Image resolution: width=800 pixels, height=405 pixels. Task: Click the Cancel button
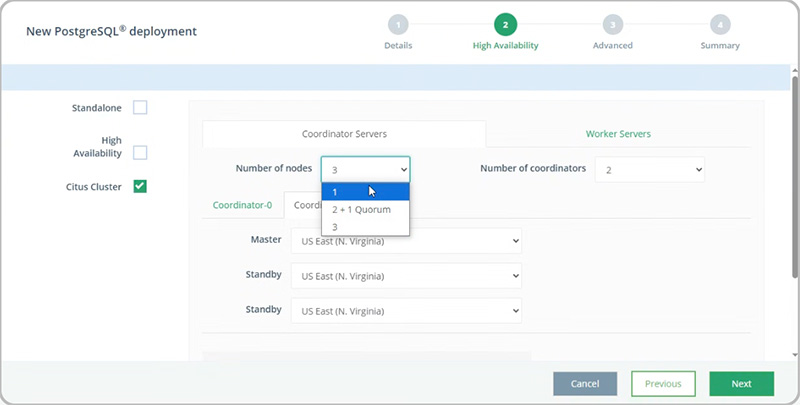[585, 384]
